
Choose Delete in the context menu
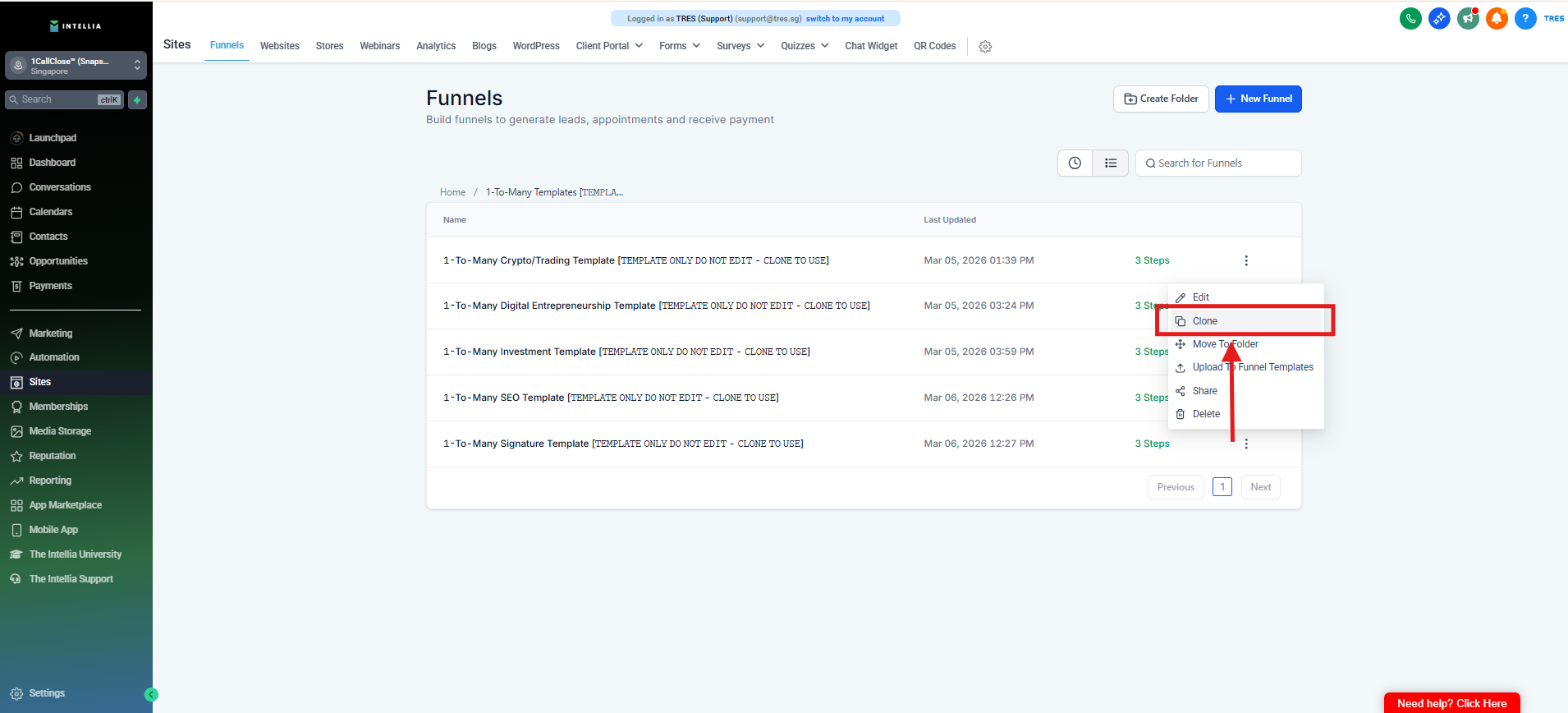[x=1205, y=414]
